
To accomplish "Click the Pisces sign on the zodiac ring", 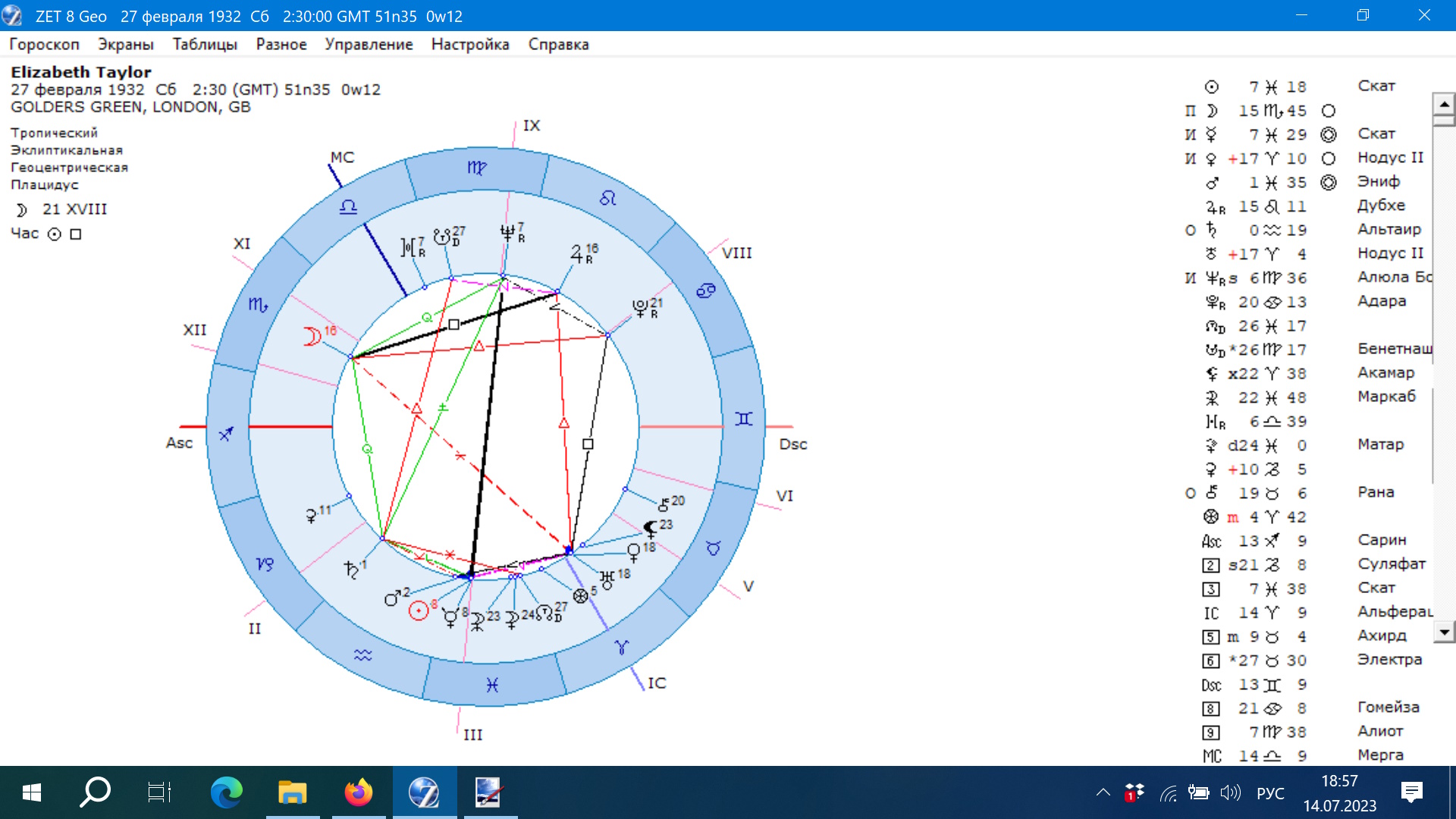I will (492, 685).
